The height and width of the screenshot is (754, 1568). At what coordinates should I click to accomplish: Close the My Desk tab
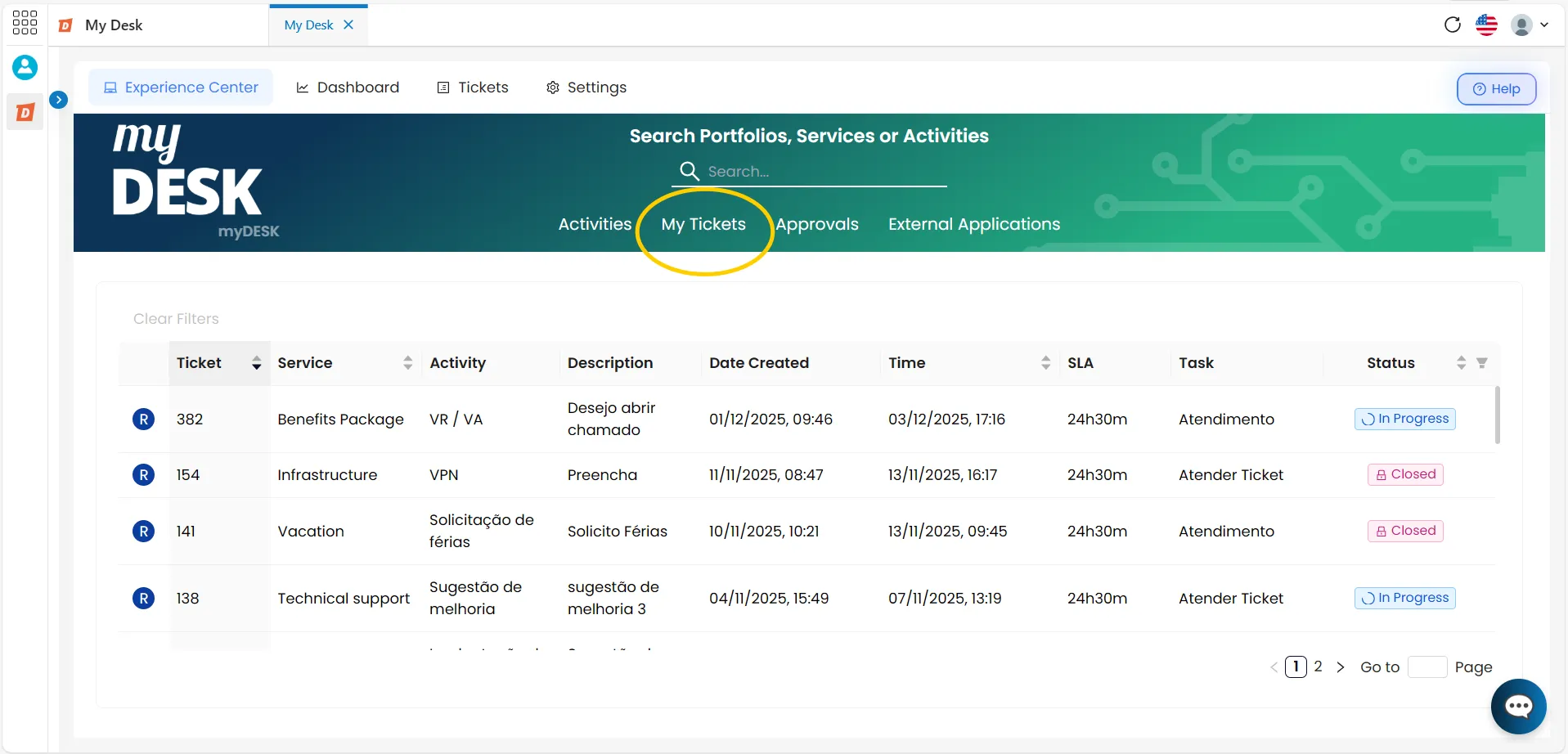[x=348, y=25]
